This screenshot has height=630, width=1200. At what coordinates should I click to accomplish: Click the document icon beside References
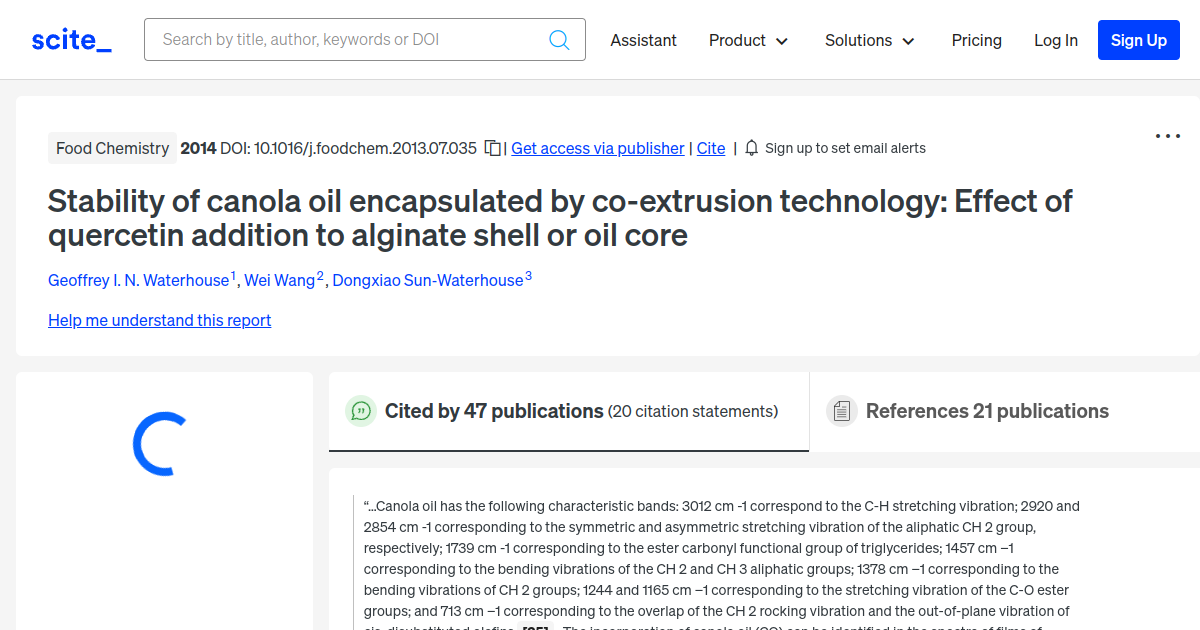[x=842, y=410]
